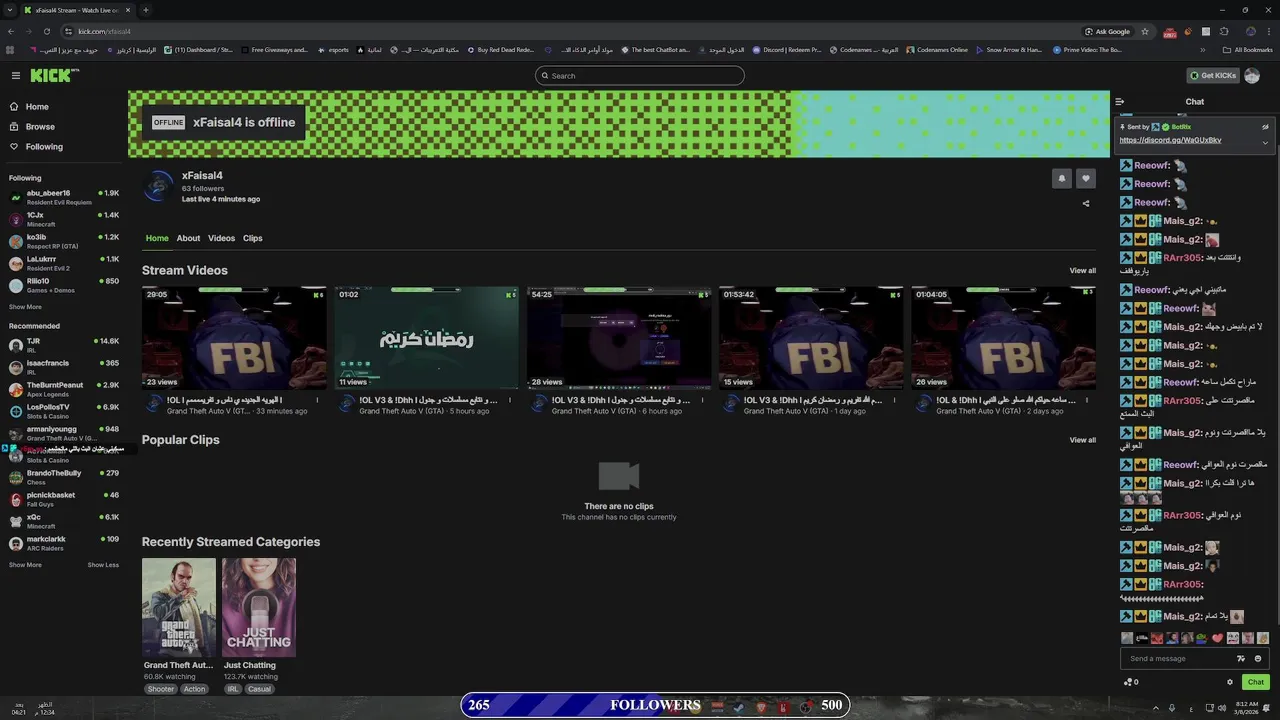
Task: Open abu_abeer16 channel in Following
Action: click(x=64, y=197)
